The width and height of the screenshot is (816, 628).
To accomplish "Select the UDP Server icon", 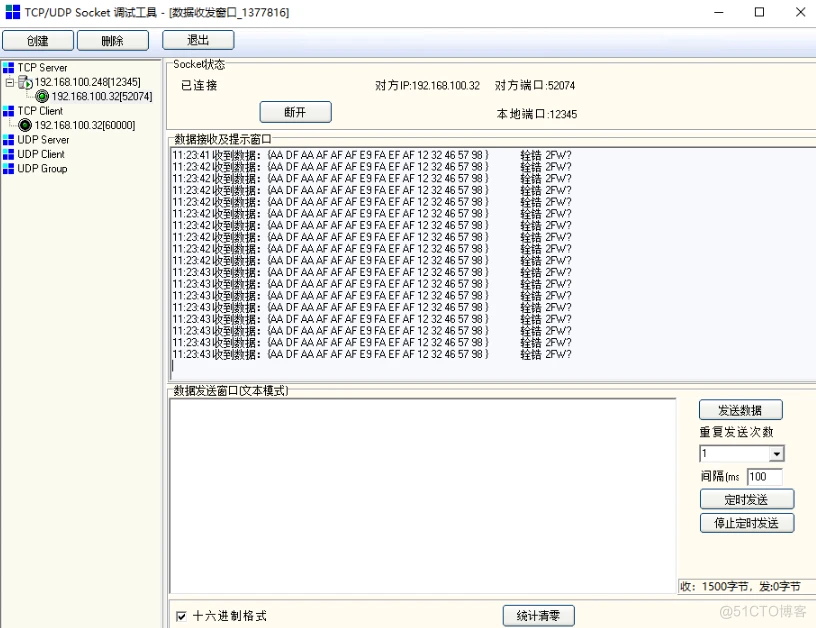I will pos(9,140).
